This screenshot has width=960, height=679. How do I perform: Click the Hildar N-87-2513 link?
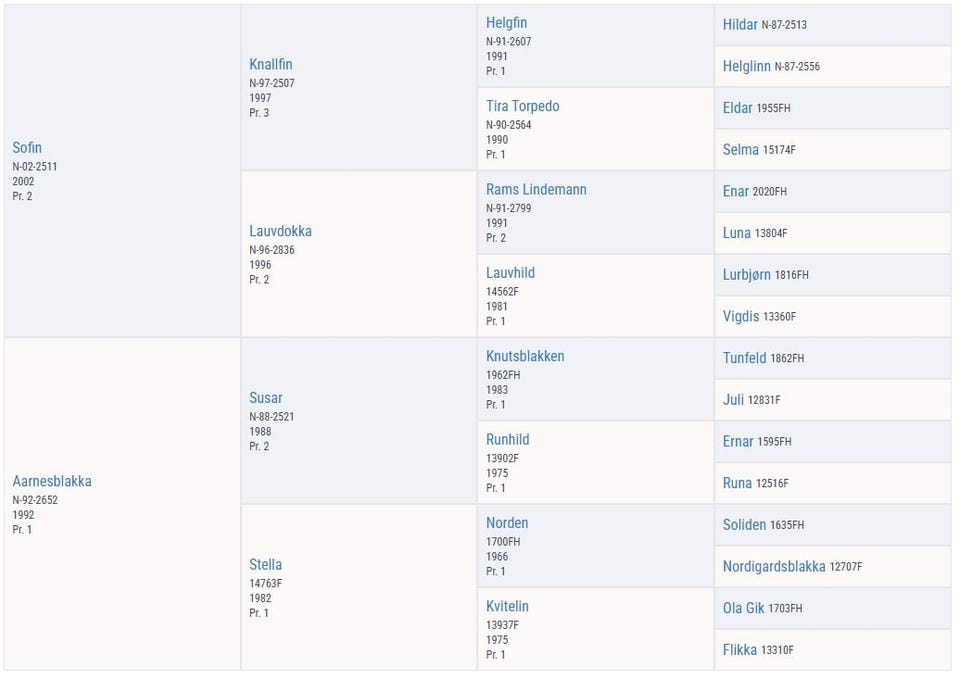(765, 24)
